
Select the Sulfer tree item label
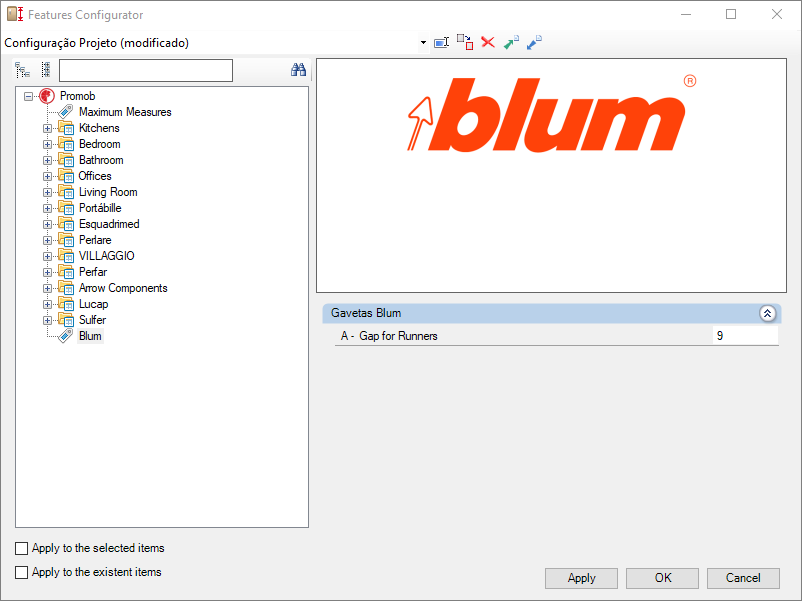coord(92,320)
